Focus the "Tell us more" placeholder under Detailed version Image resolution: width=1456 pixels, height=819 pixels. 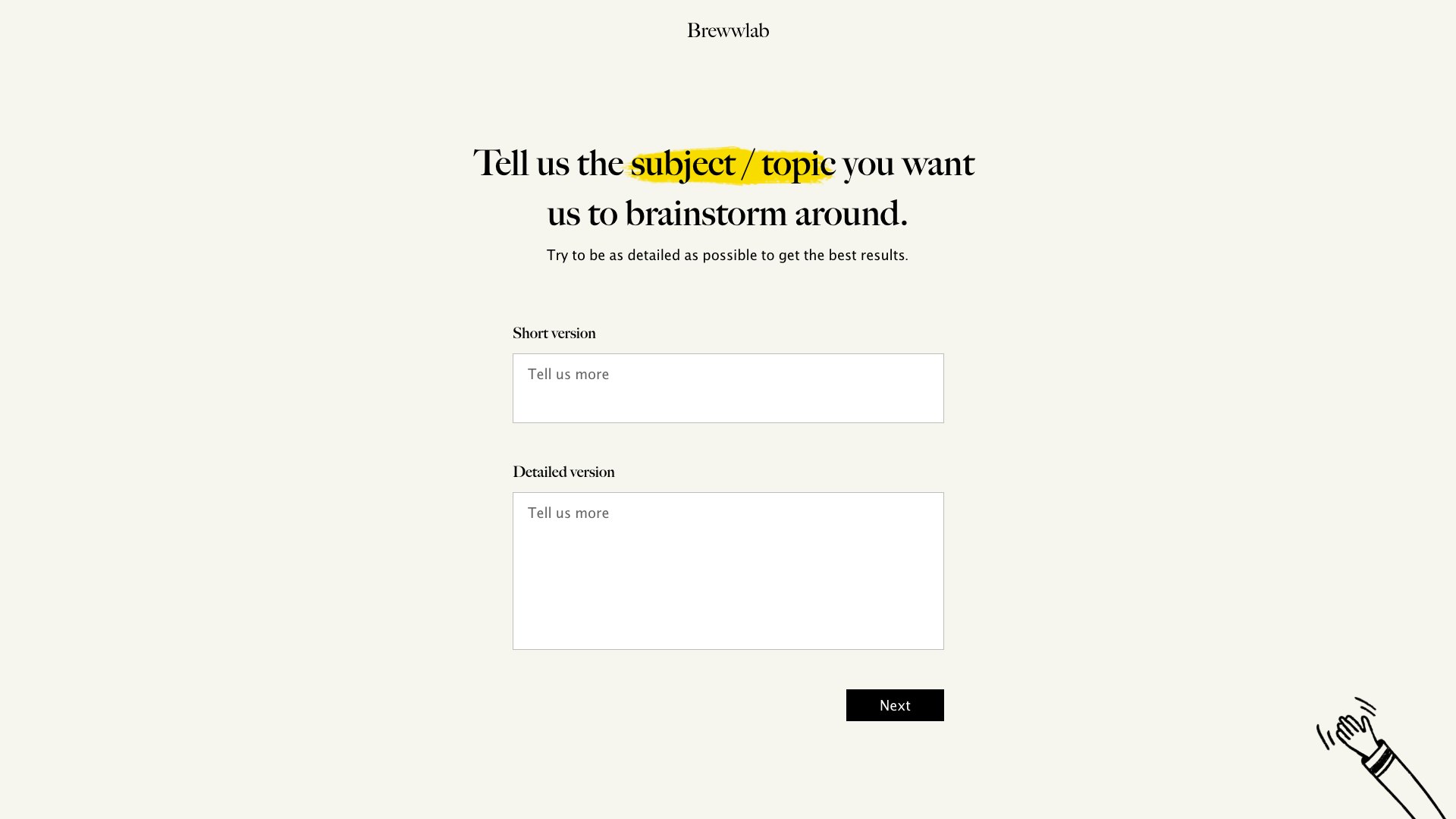pyautogui.click(x=569, y=513)
